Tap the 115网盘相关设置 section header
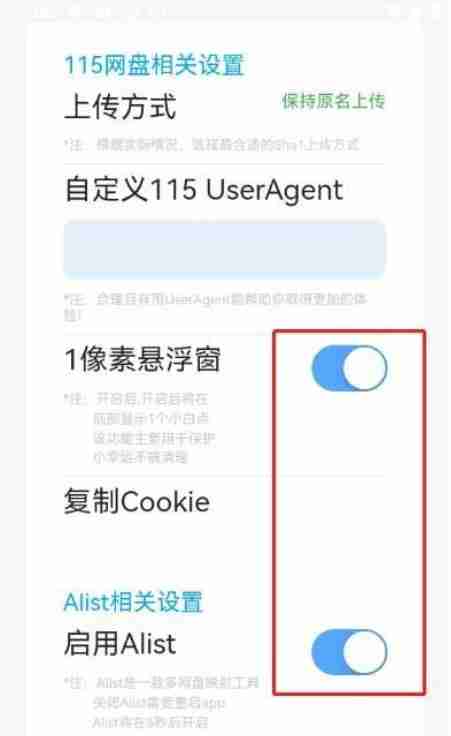This screenshot has width=451, height=736. [x=154, y=65]
